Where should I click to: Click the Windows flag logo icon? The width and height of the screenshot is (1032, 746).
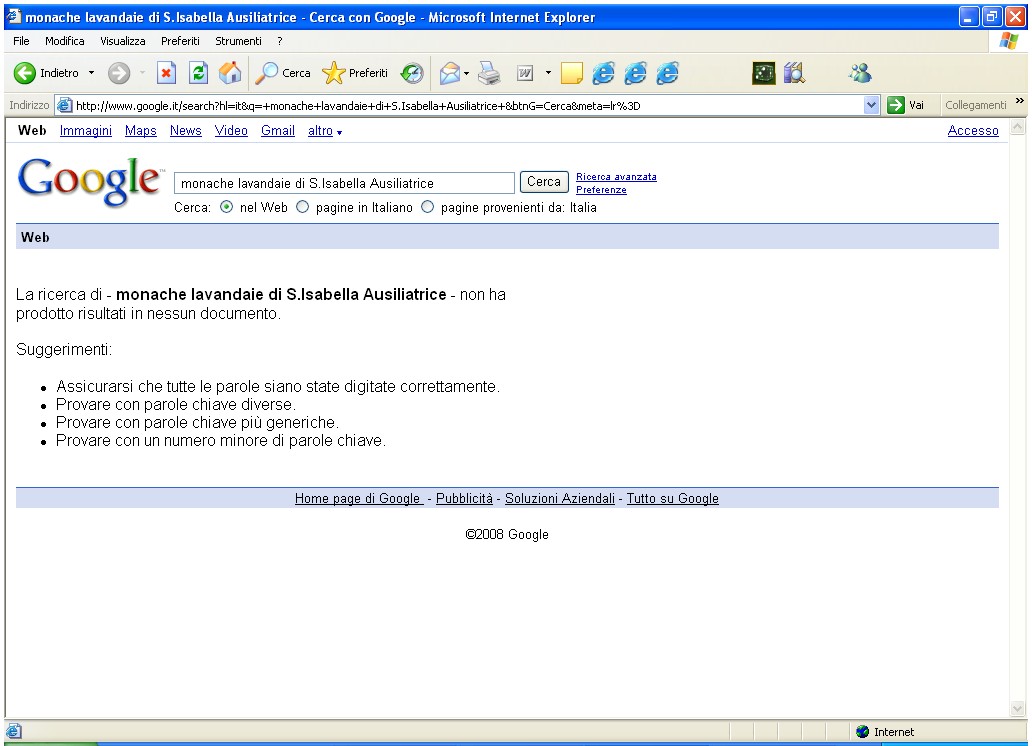pos(1008,41)
